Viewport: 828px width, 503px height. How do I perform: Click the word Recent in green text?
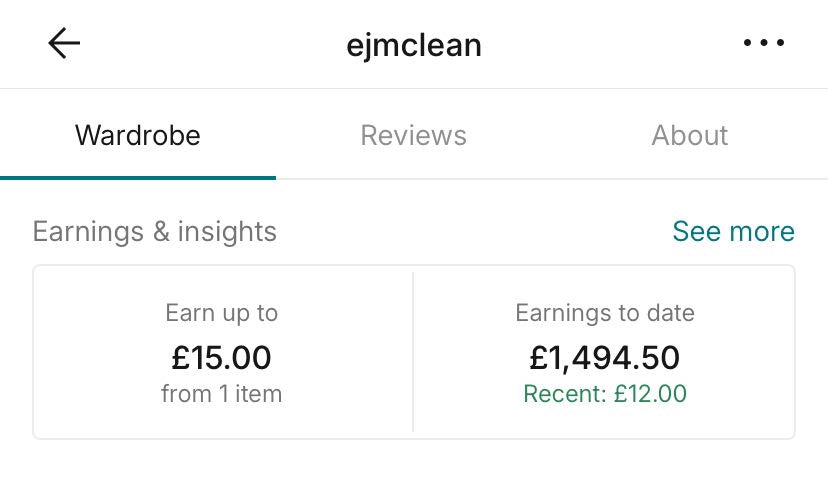coord(563,394)
